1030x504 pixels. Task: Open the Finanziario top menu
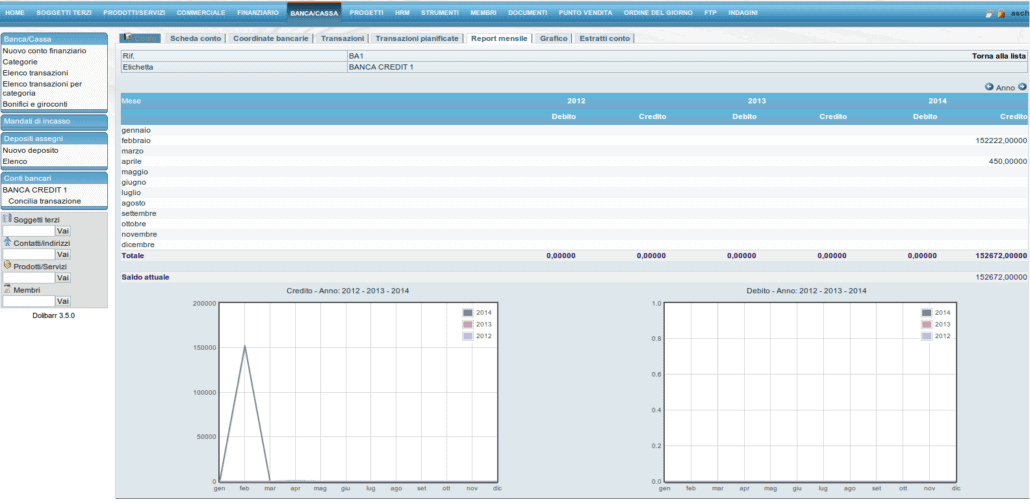point(258,12)
